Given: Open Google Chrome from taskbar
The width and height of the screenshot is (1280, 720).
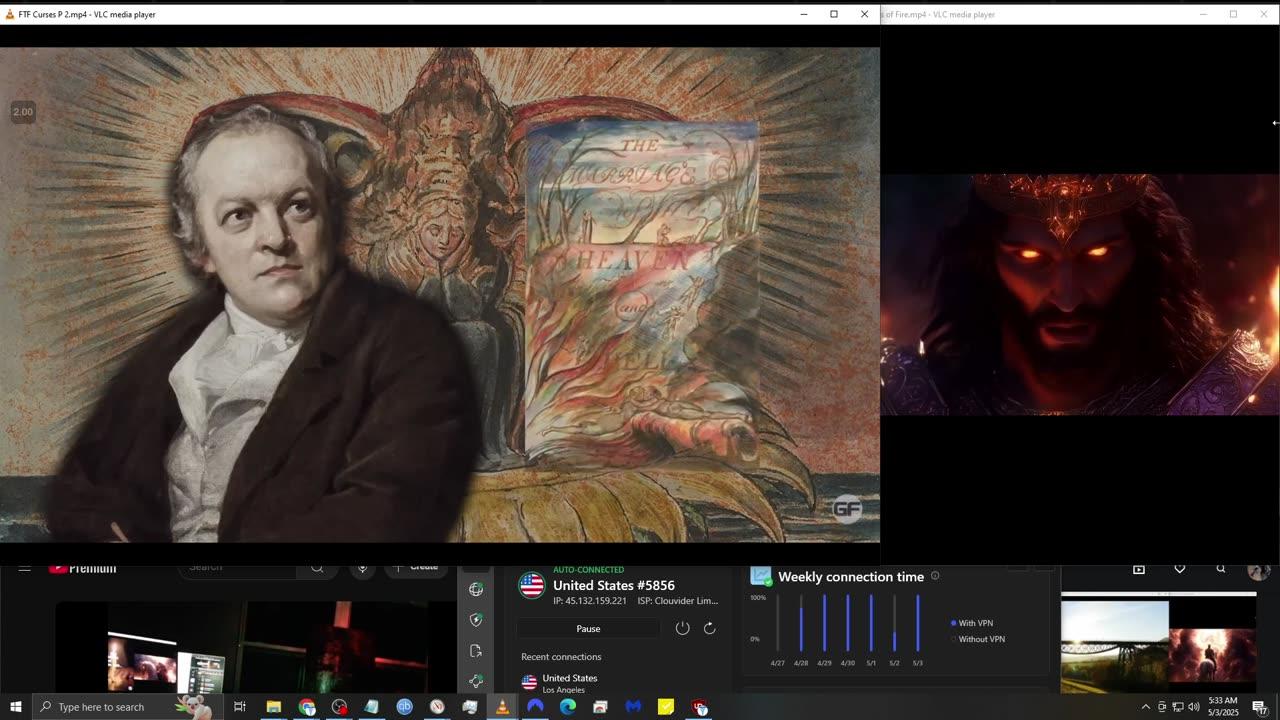Looking at the screenshot, I should tap(307, 707).
